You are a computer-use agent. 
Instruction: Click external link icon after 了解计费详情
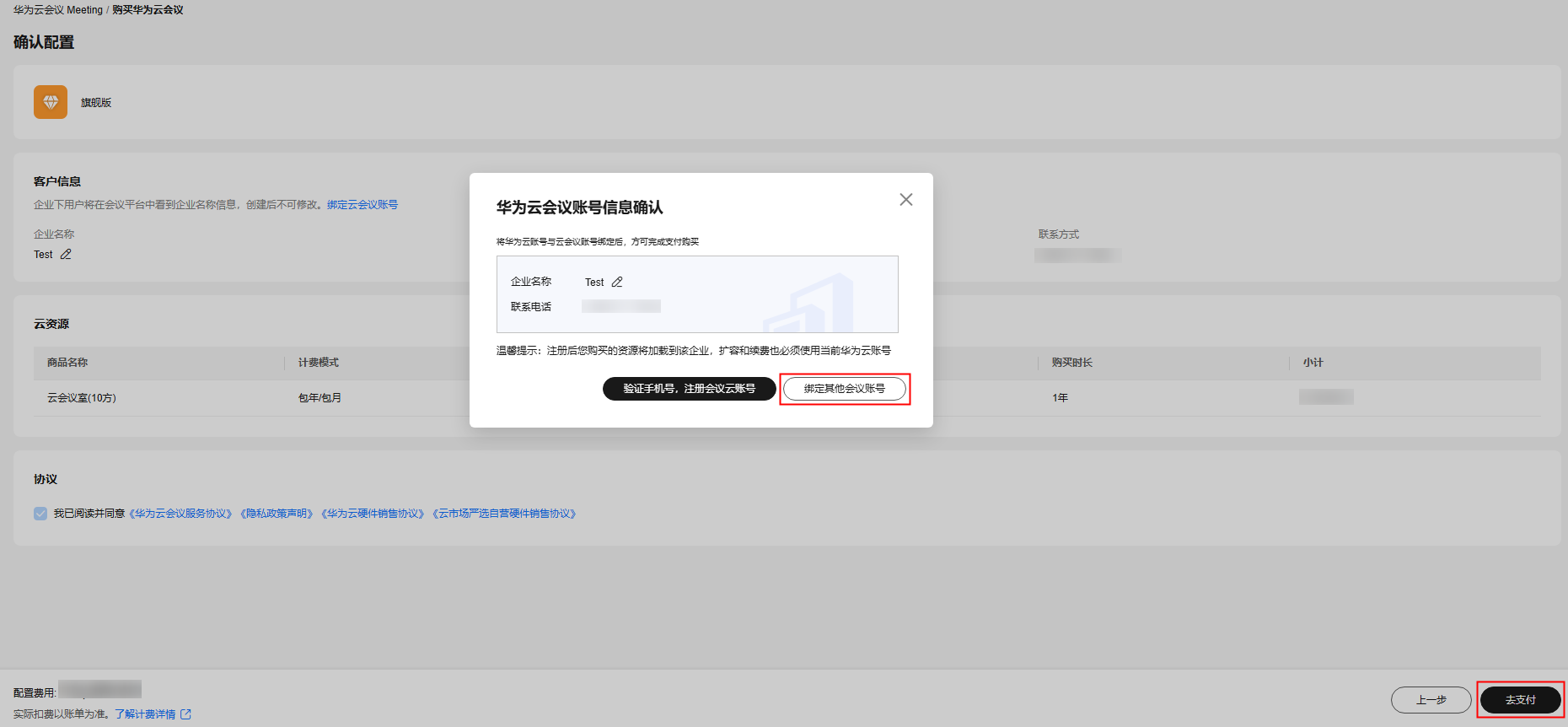[x=185, y=714]
